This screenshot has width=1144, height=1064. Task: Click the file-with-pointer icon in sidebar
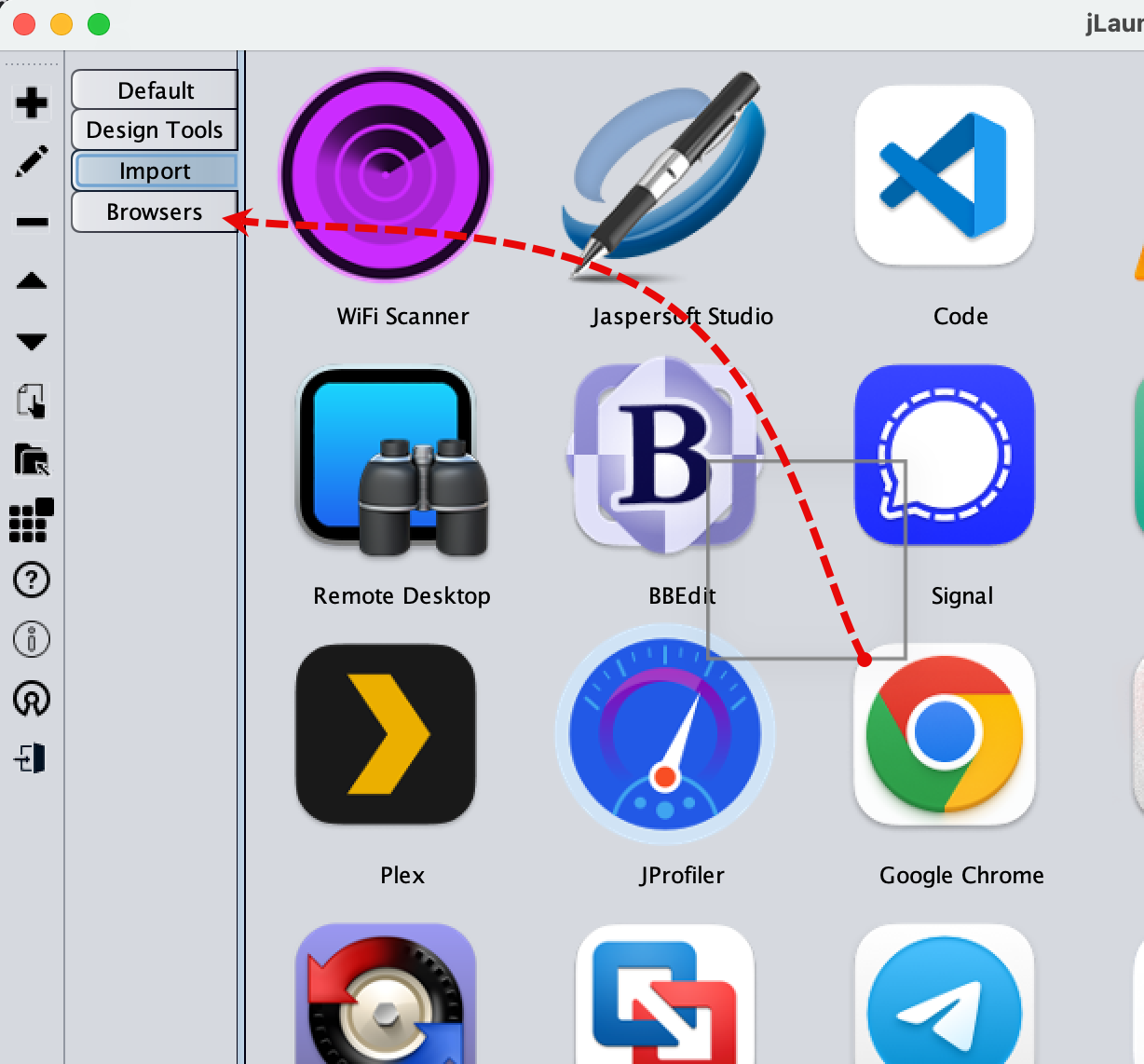tap(32, 401)
